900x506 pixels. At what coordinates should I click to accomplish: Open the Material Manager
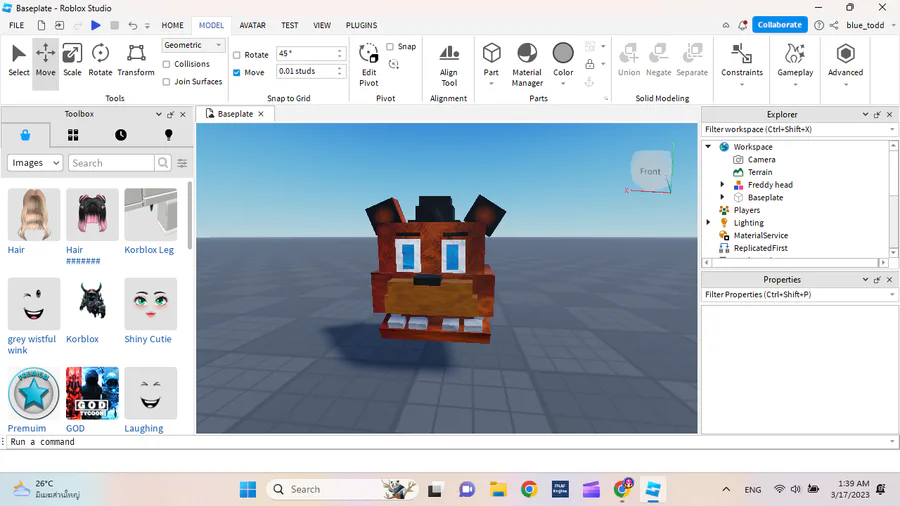click(527, 65)
